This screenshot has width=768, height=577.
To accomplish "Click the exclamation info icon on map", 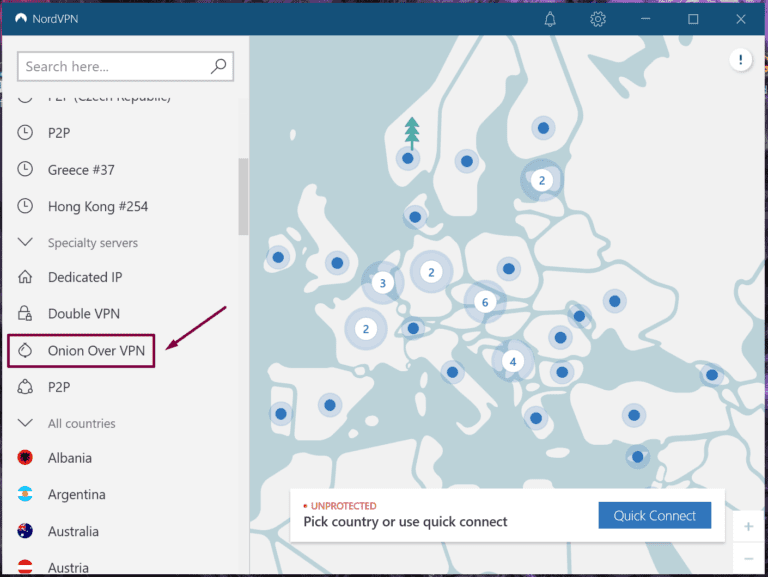I will (x=740, y=61).
